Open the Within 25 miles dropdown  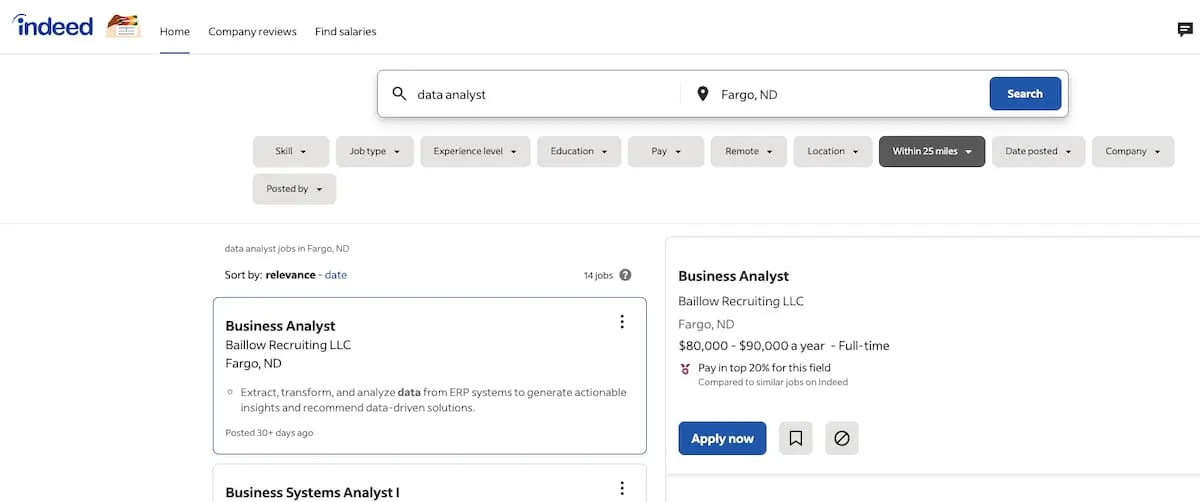[x=932, y=151]
